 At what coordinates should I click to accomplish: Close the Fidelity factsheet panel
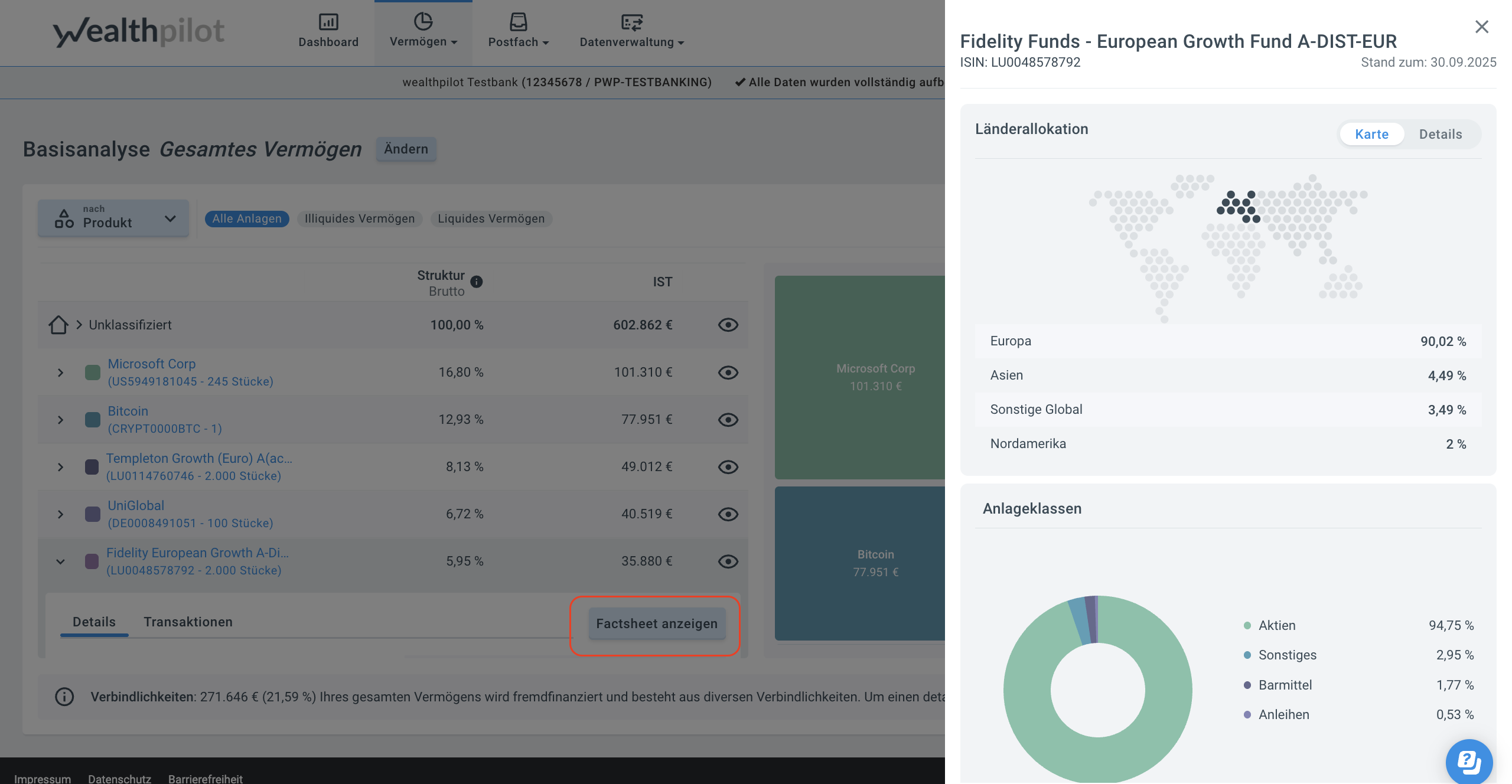(x=1481, y=27)
